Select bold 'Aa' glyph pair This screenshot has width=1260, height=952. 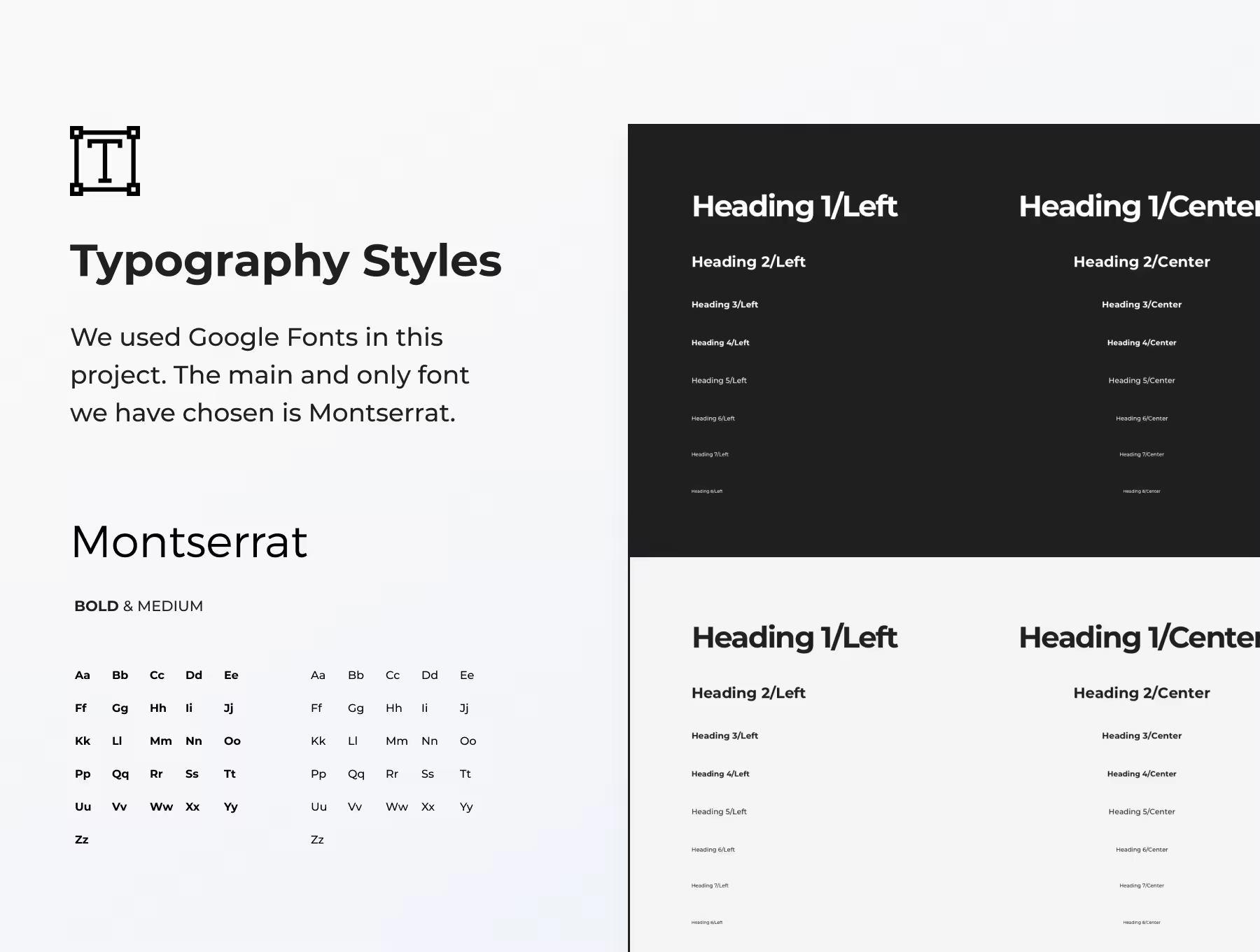[x=83, y=675]
